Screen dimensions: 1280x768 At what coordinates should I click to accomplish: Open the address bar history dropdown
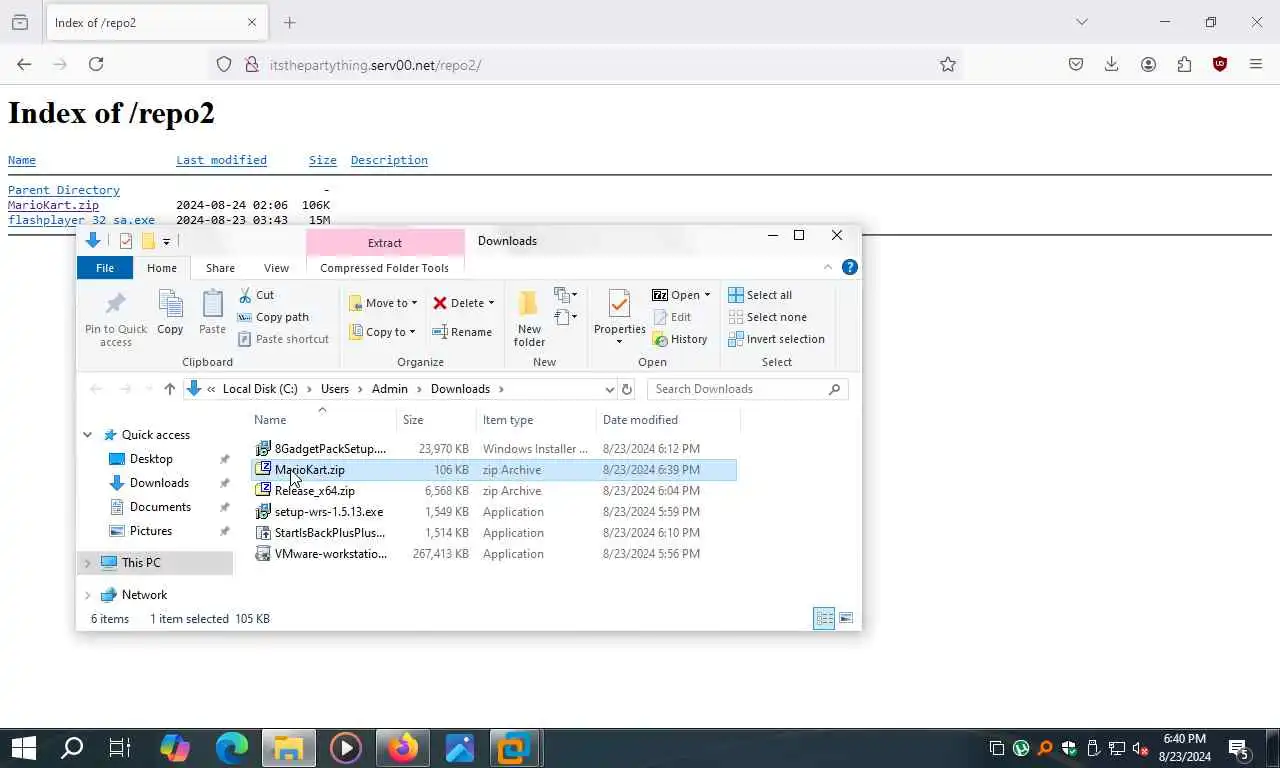click(609, 389)
